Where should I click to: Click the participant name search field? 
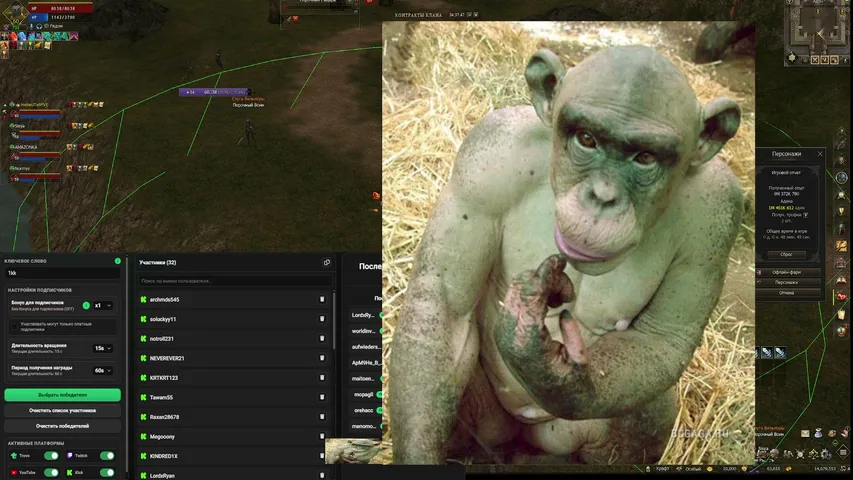[234, 281]
